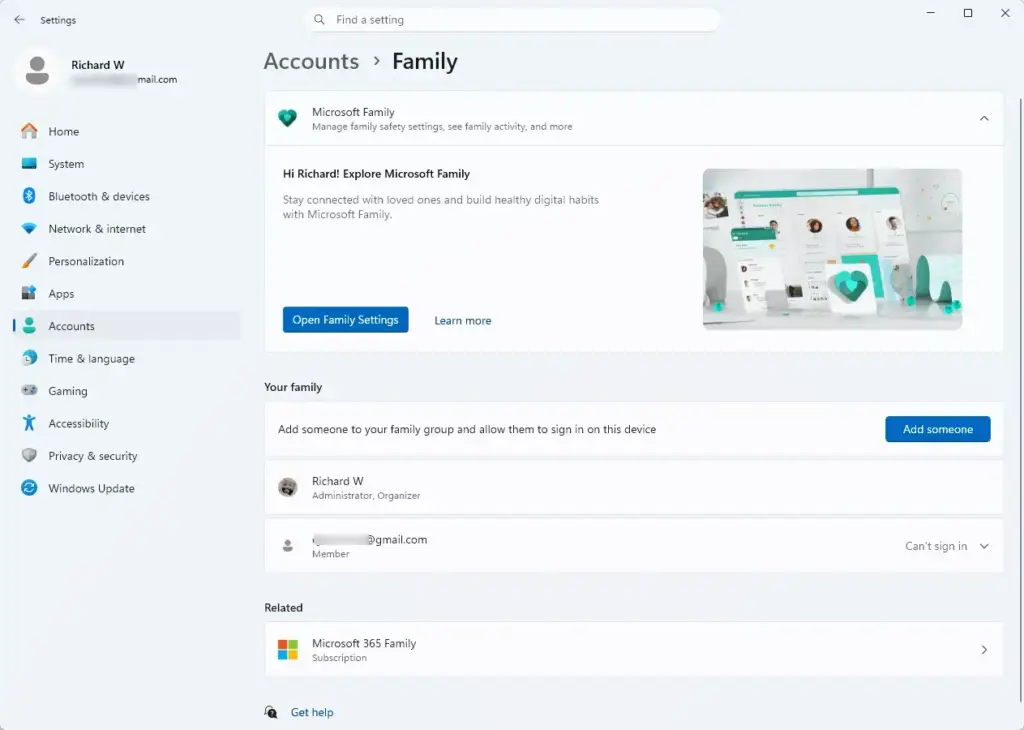This screenshot has height=730, width=1024.
Task: Open Privacy & security
Action: (x=127, y=456)
